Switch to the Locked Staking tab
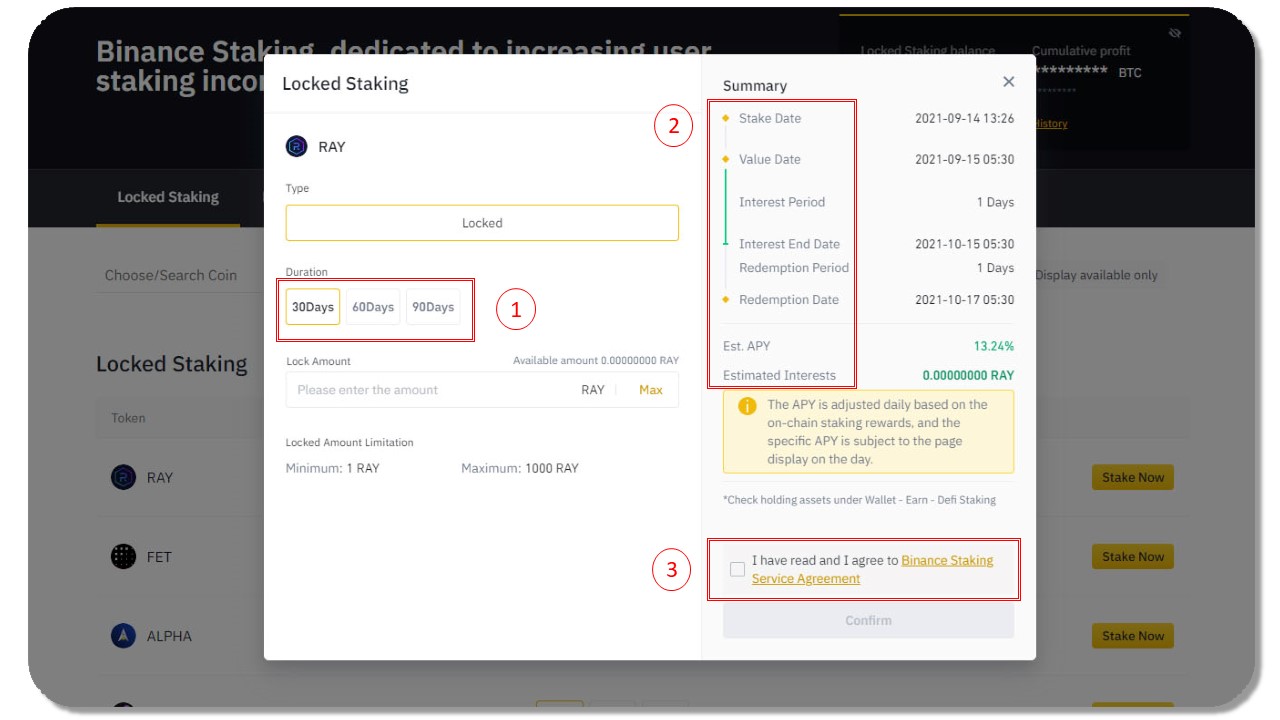Screen dimensions: 1280x720 coord(168,197)
